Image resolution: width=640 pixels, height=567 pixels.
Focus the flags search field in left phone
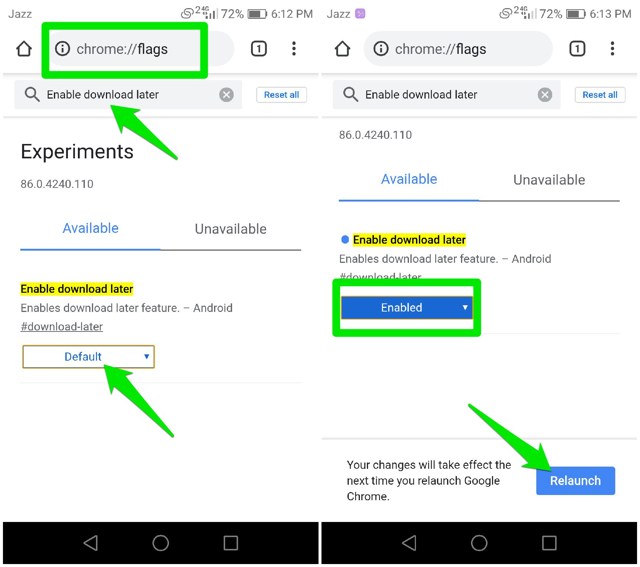(x=128, y=95)
